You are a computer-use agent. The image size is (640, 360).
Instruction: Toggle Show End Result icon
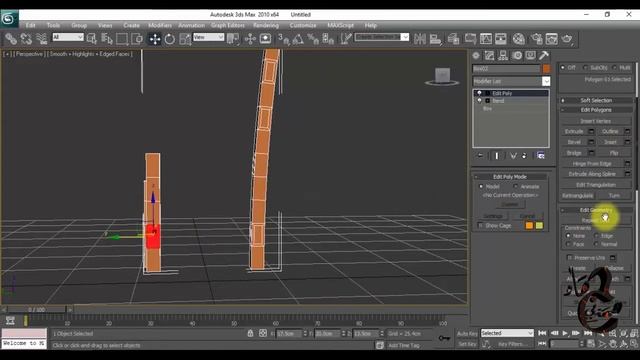497,156
